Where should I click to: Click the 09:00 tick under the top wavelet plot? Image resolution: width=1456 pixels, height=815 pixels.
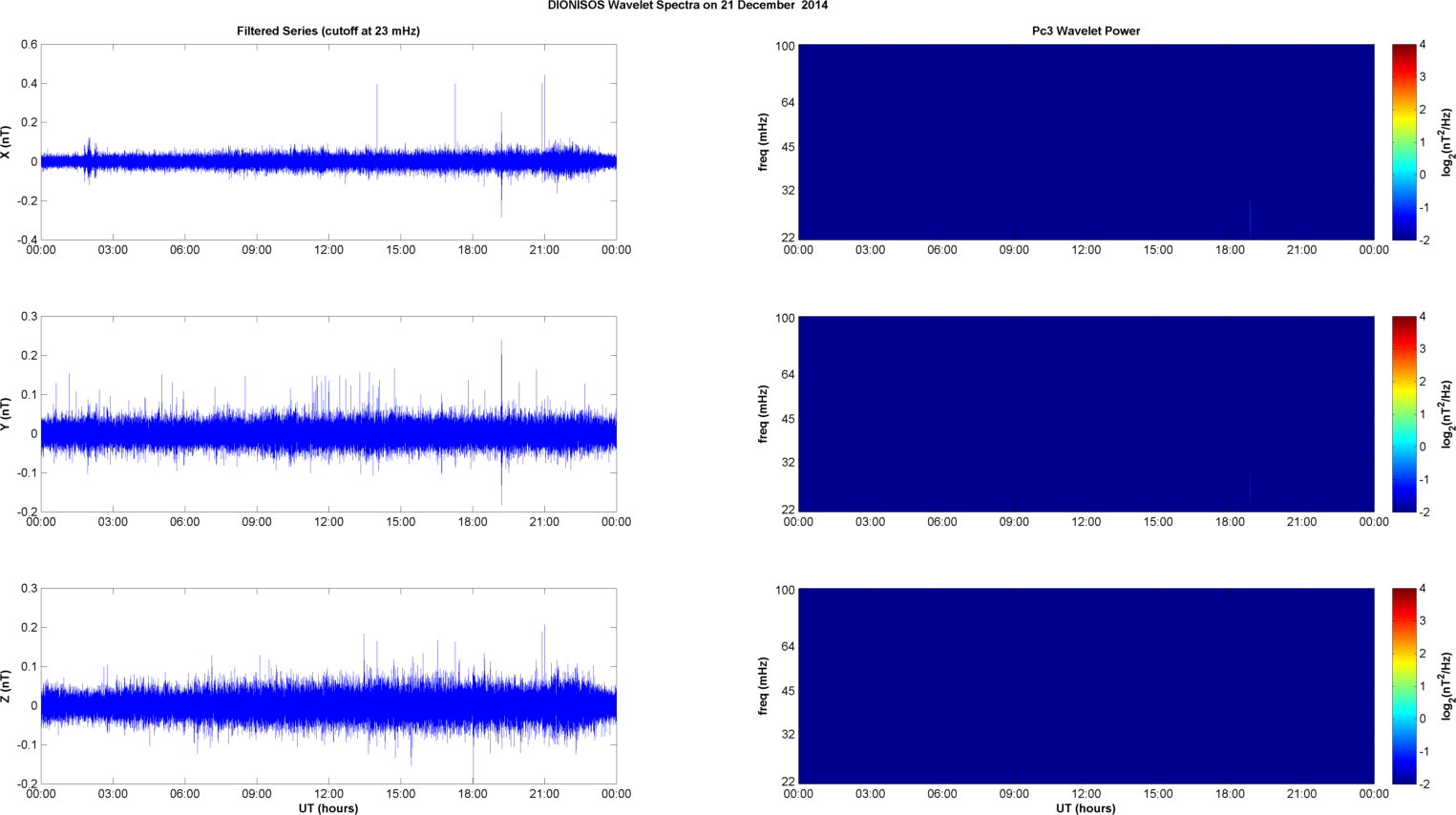click(1014, 250)
